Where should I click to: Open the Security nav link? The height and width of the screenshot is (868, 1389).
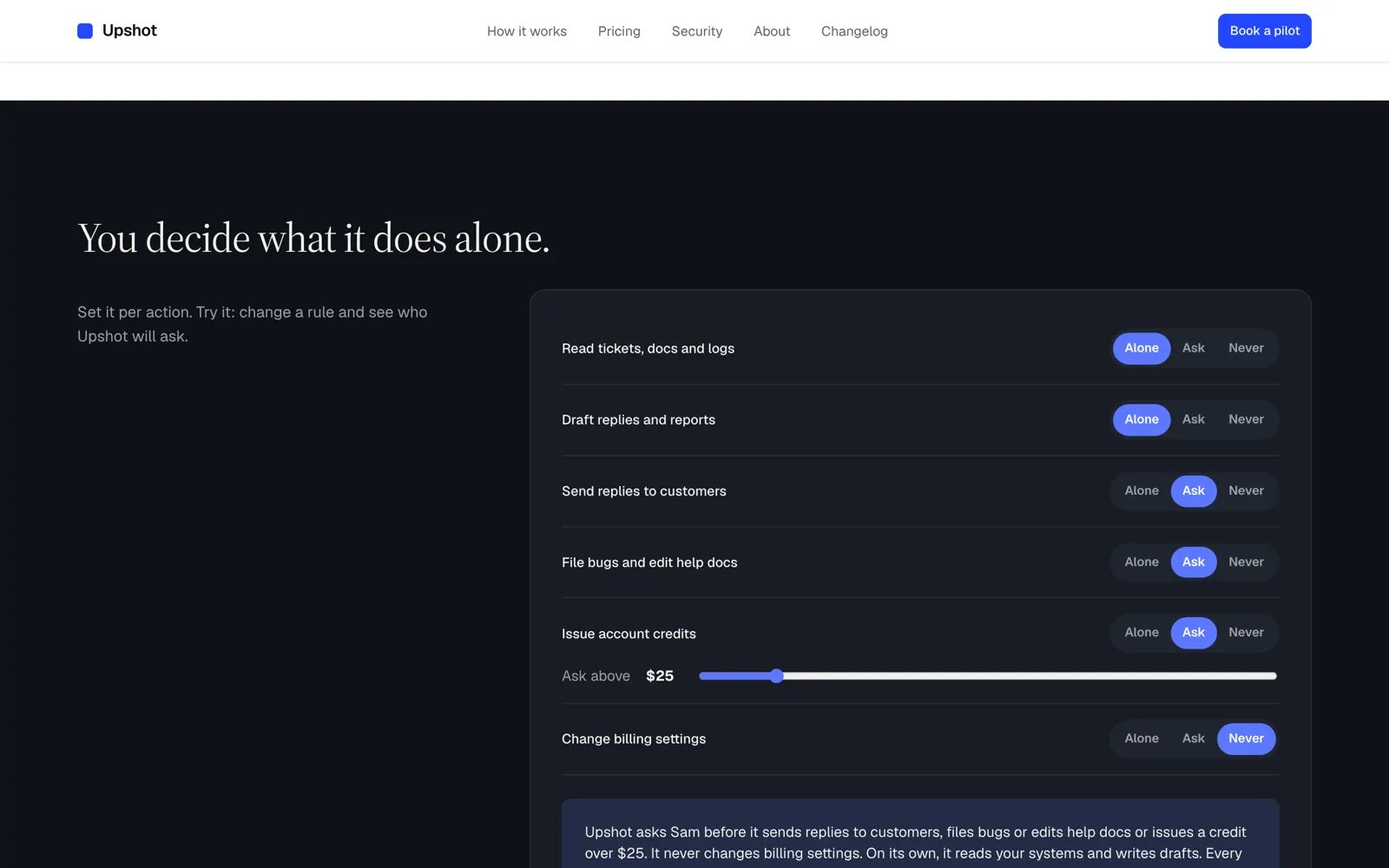click(x=697, y=31)
